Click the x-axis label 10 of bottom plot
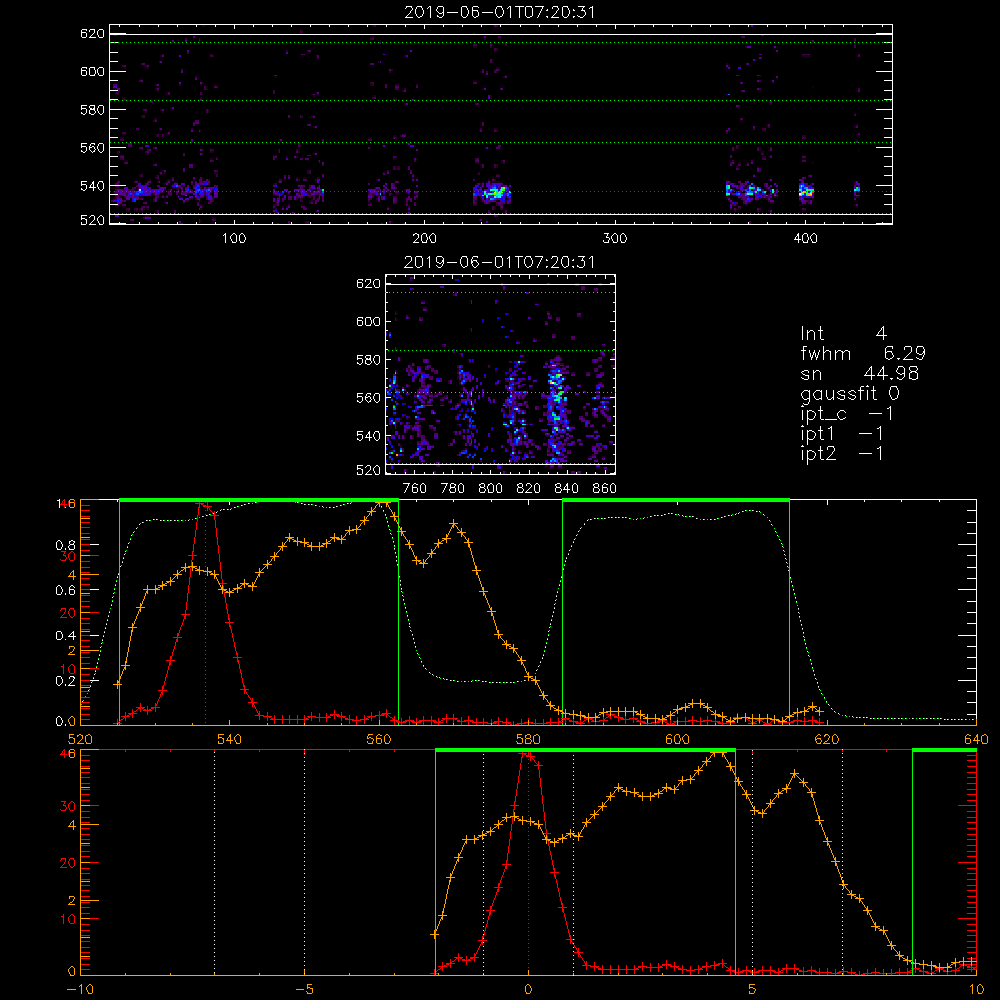The image size is (1000, 1000). pyautogui.click(x=976, y=990)
